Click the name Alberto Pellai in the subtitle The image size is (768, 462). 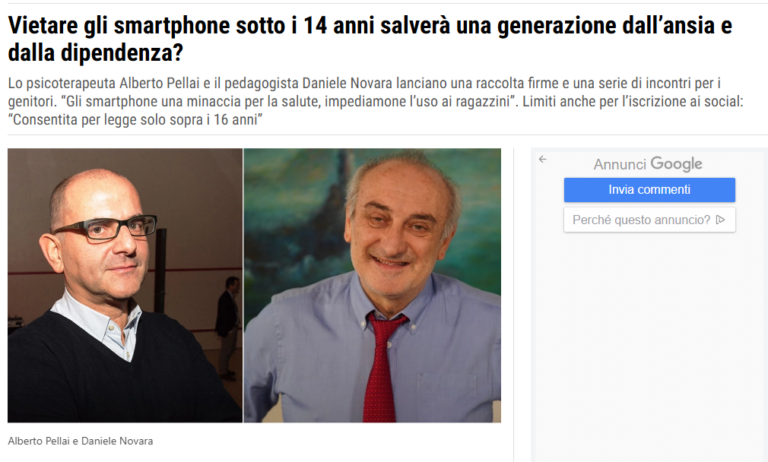pyautogui.click(x=159, y=83)
